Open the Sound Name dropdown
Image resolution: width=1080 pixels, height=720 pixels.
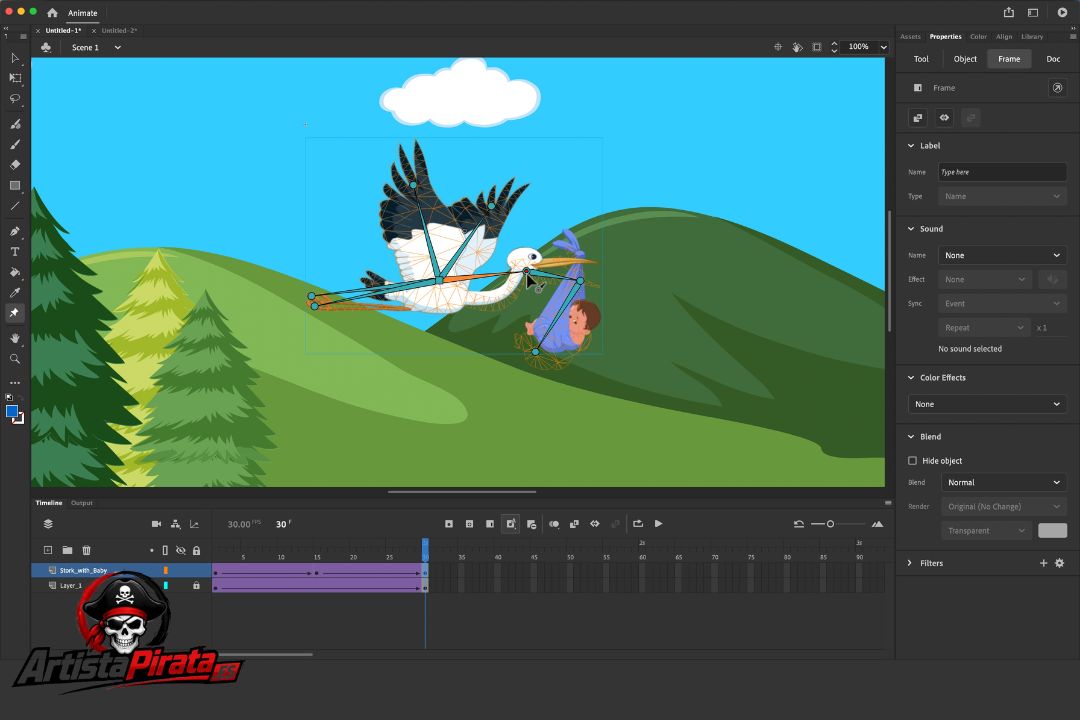(x=1002, y=255)
